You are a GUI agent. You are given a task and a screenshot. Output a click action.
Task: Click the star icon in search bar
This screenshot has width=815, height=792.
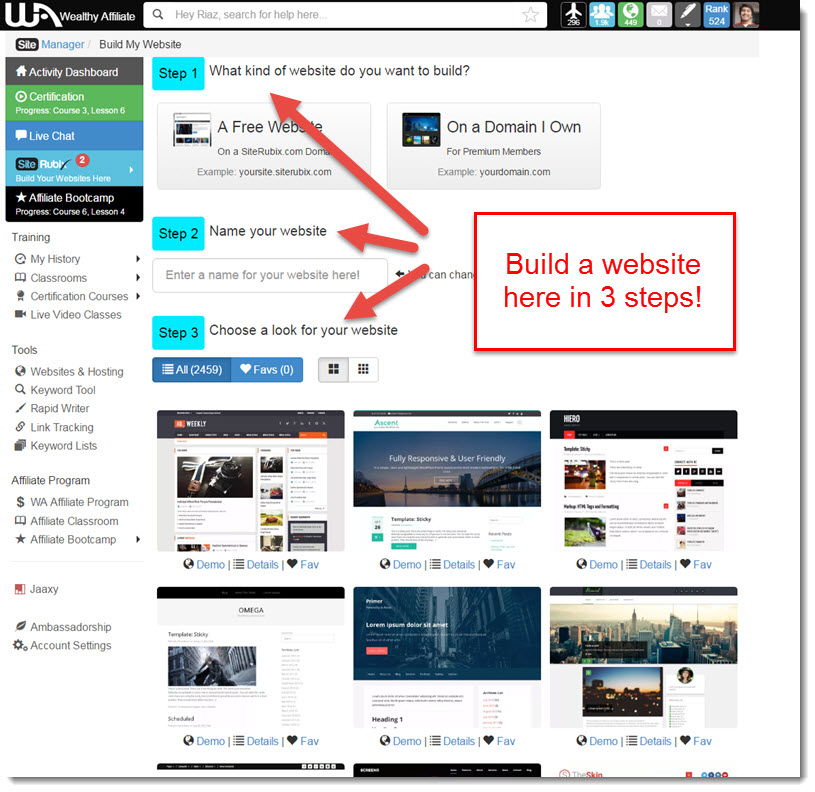click(530, 15)
